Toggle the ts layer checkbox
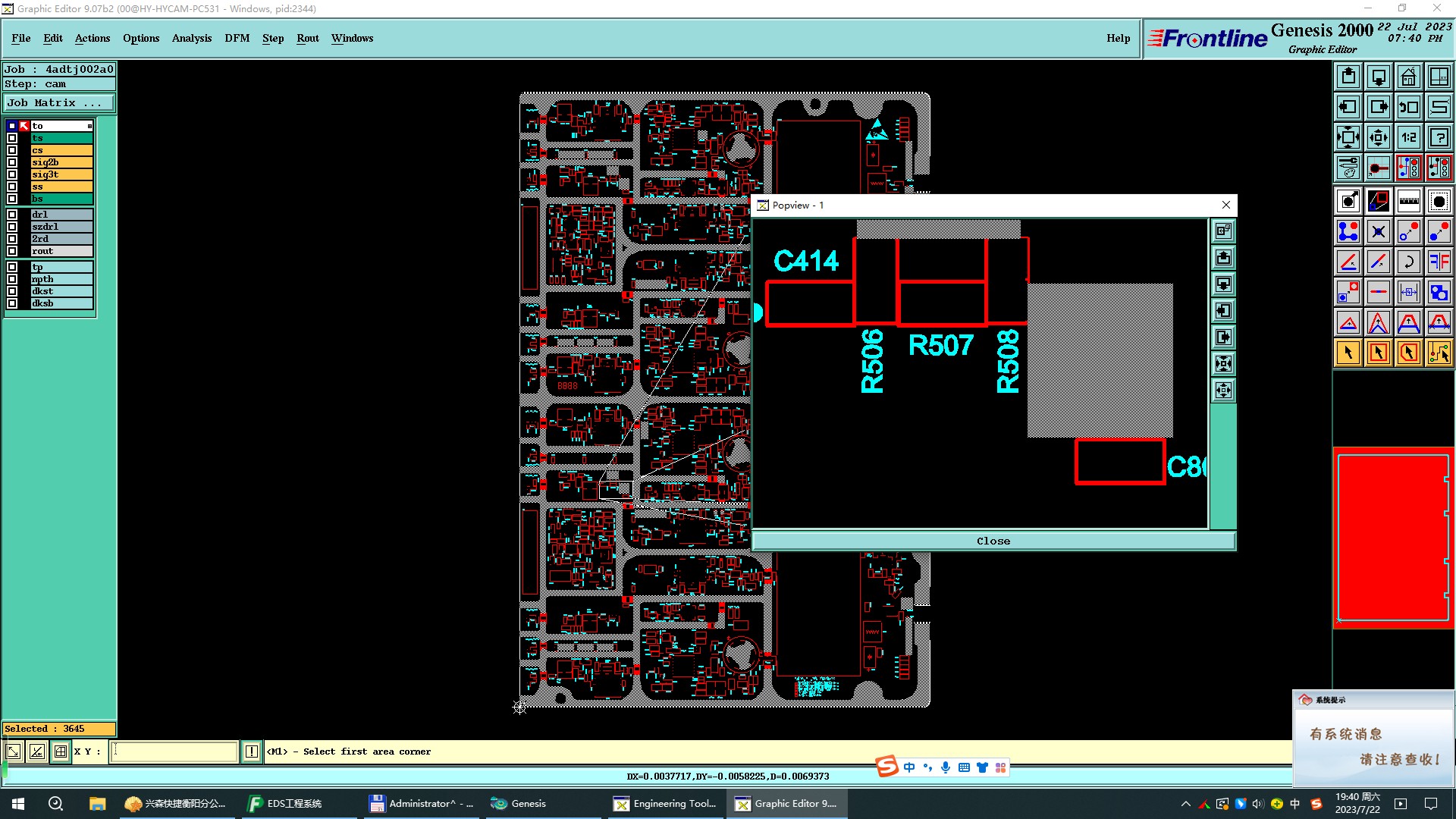Image resolution: width=1456 pixels, height=819 pixels. click(12, 138)
